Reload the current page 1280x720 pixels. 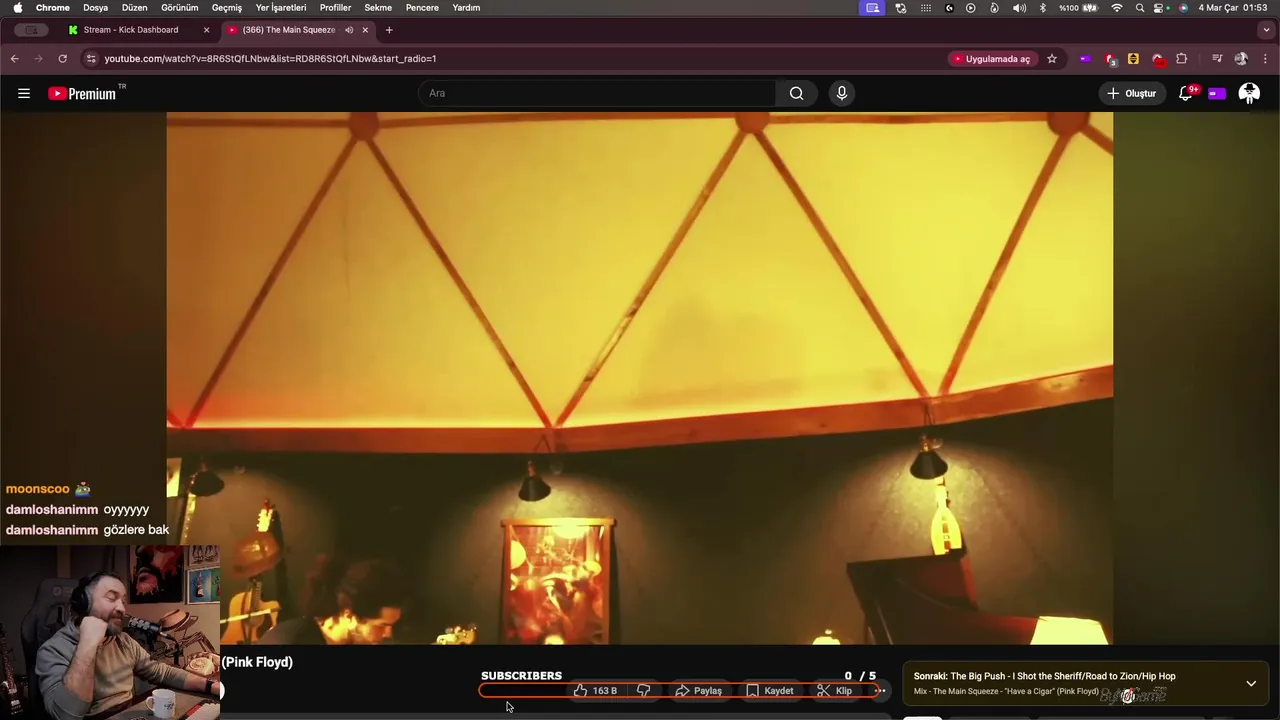pyautogui.click(x=62, y=59)
